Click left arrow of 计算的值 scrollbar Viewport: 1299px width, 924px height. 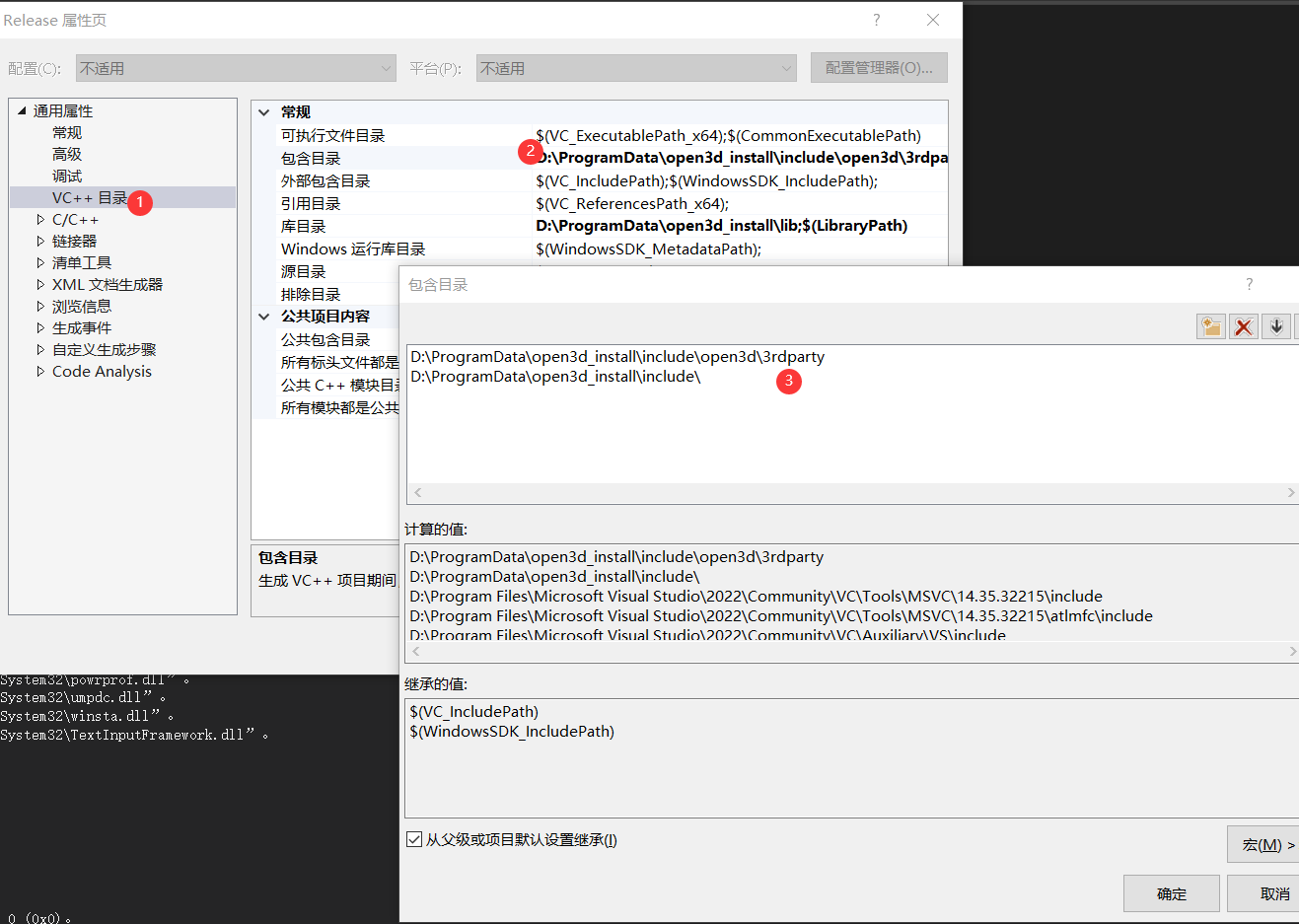416,651
